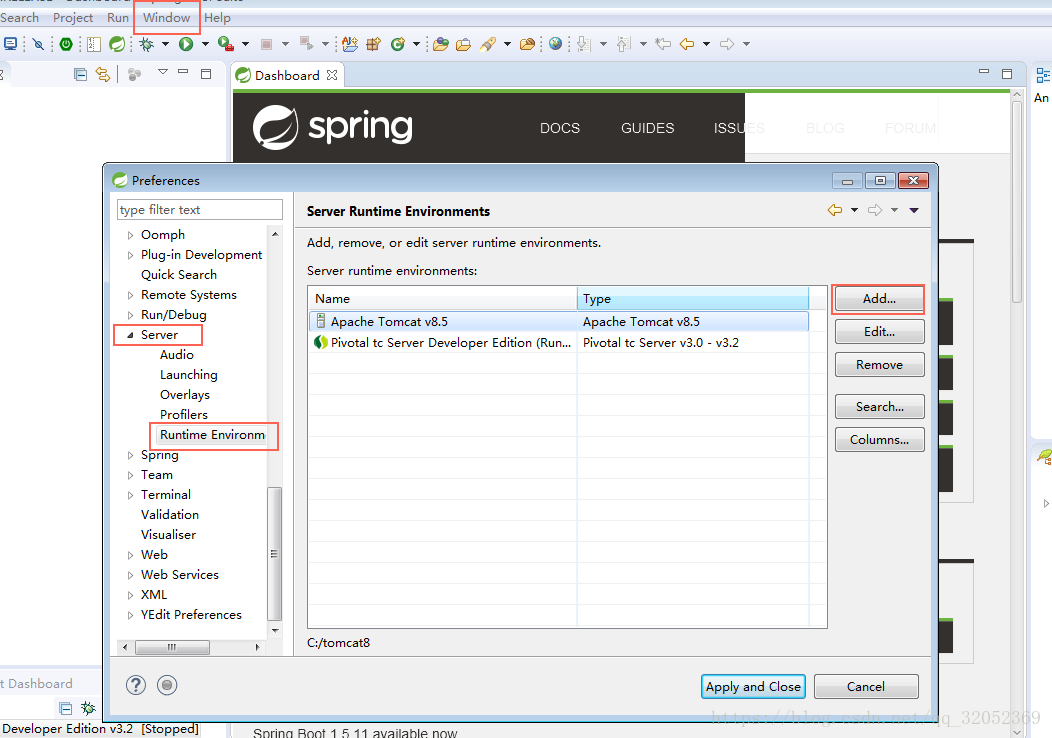
Task: Open the Run menu
Action: (117, 17)
